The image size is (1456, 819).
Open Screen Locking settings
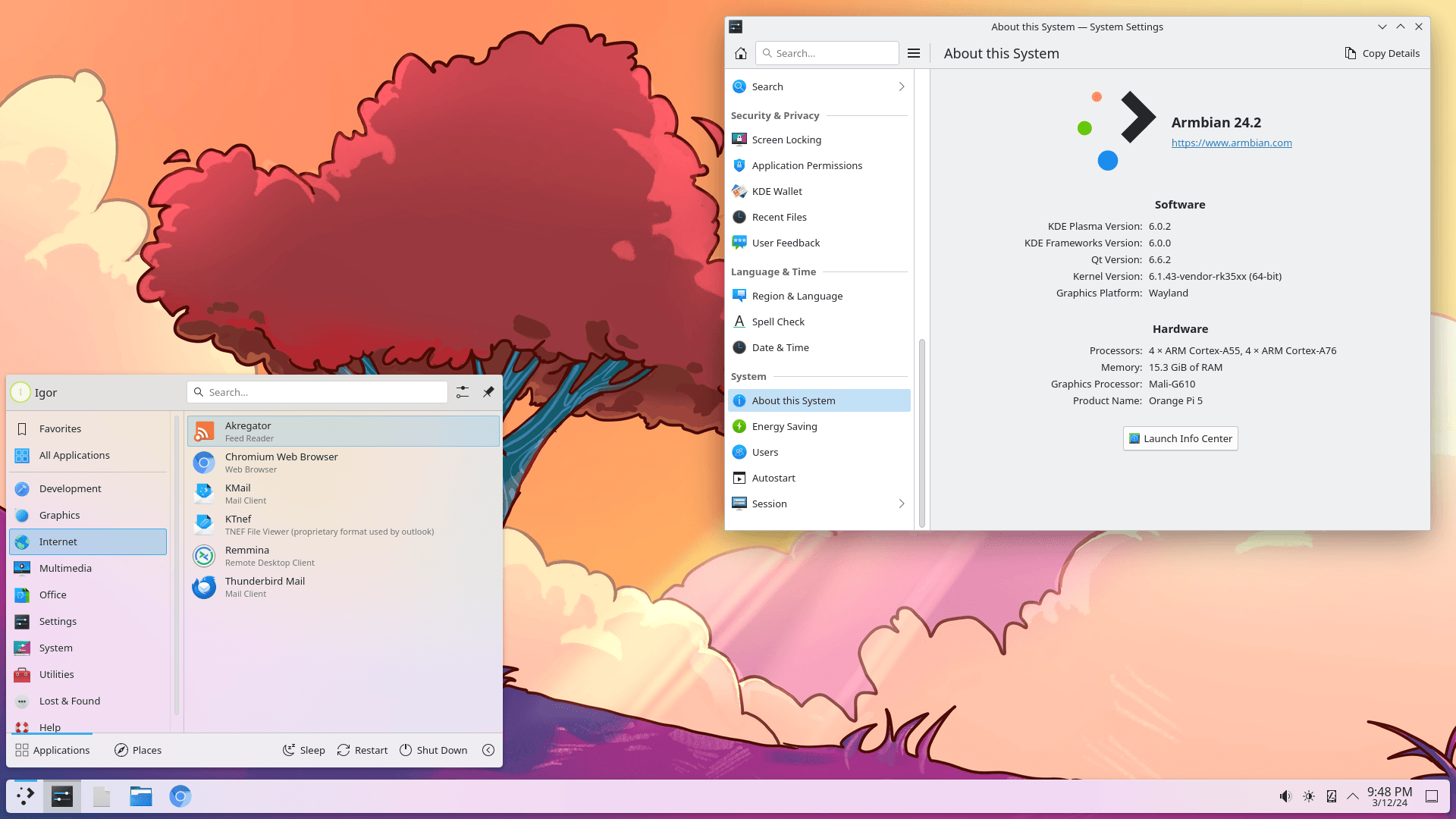786,140
